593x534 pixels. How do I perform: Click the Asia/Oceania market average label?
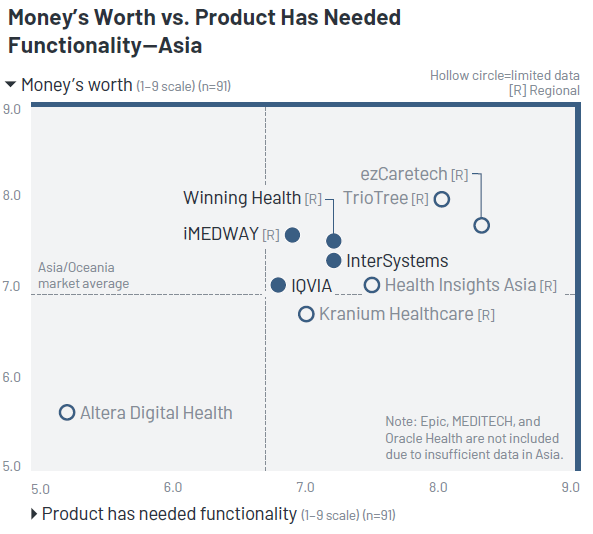(84, 276)
